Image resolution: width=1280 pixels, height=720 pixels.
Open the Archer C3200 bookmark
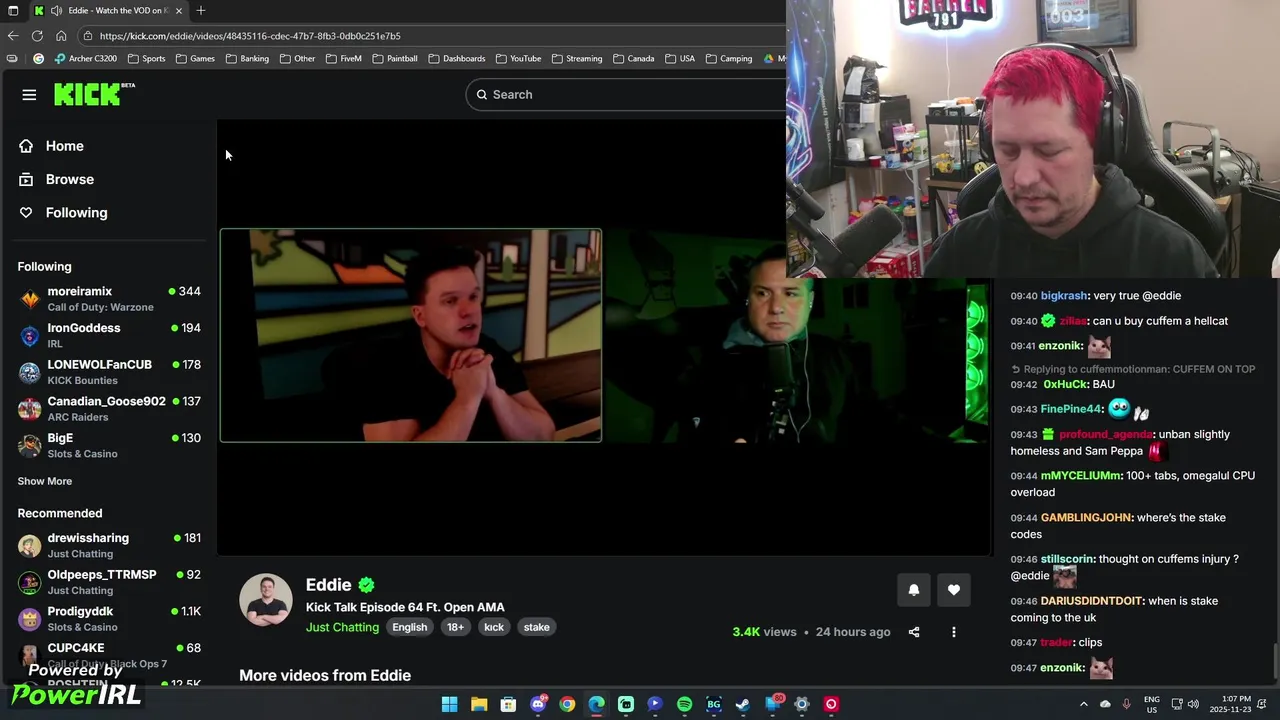coord(85,58)
